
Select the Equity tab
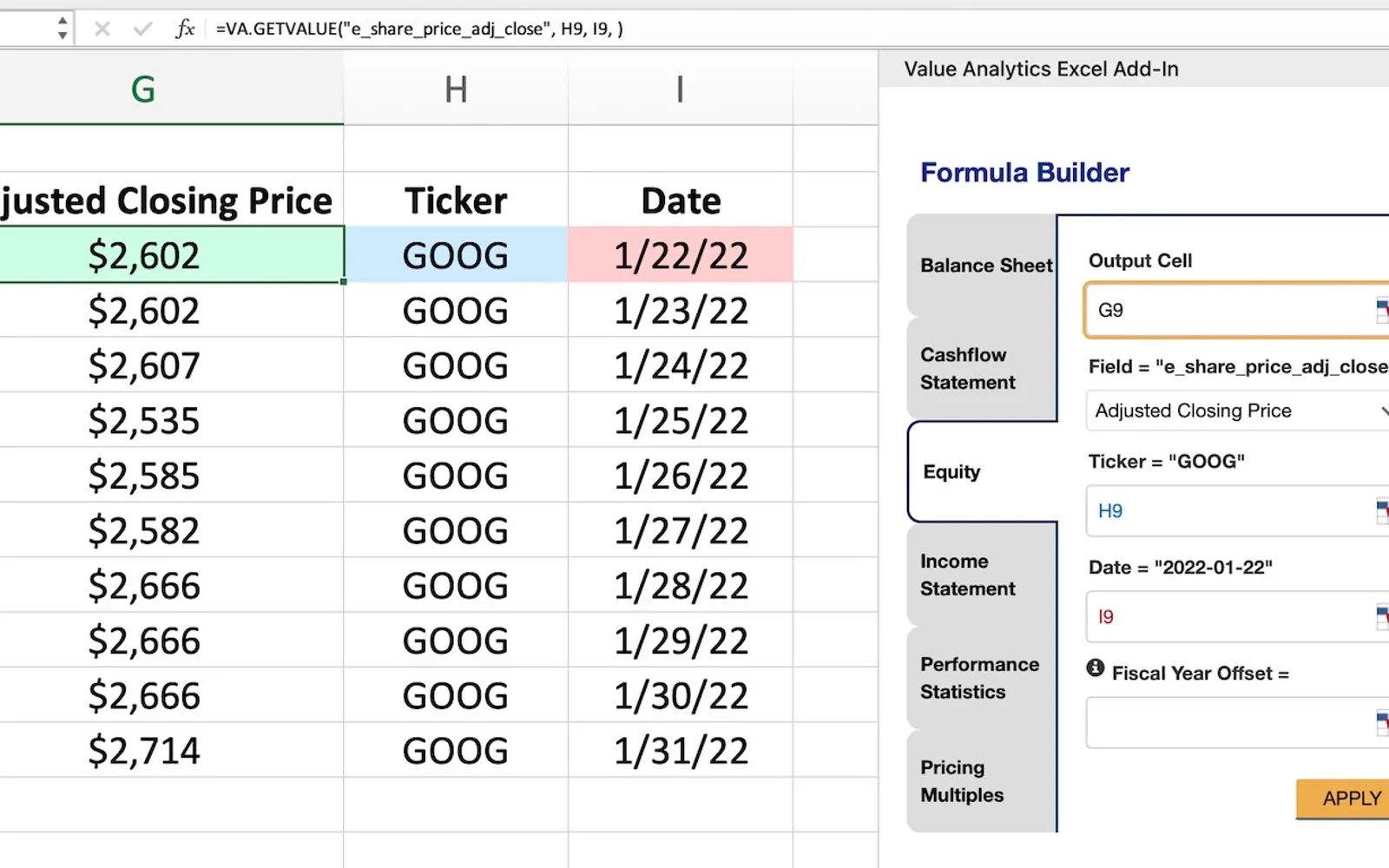coord(983,472)
